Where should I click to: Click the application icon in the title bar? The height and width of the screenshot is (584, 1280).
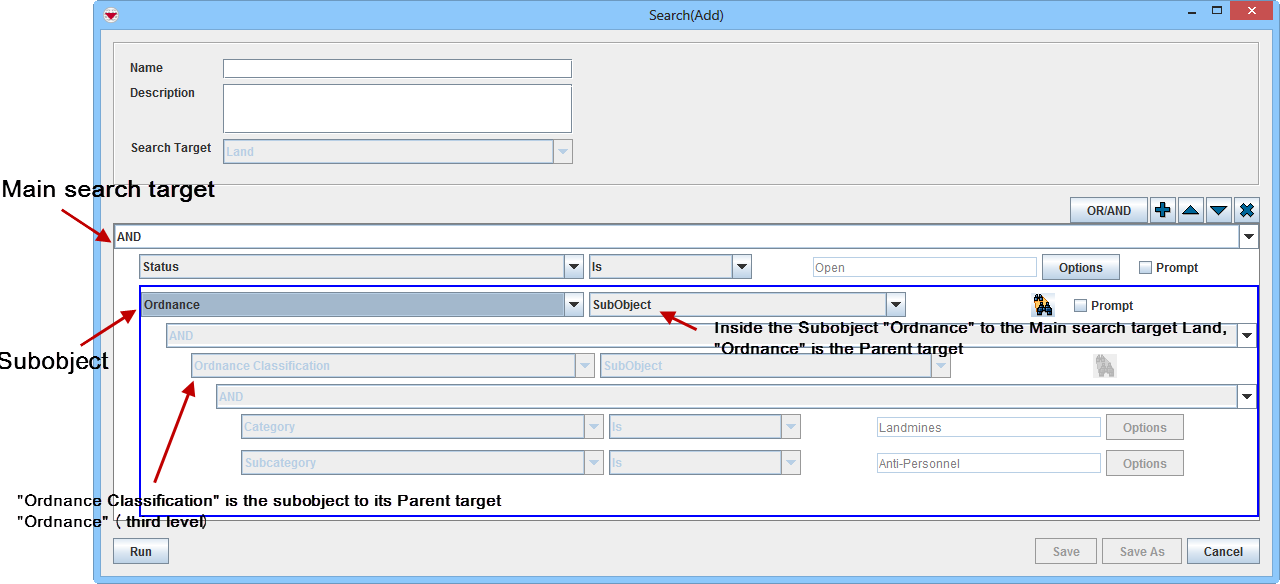[x=111, y=14]
